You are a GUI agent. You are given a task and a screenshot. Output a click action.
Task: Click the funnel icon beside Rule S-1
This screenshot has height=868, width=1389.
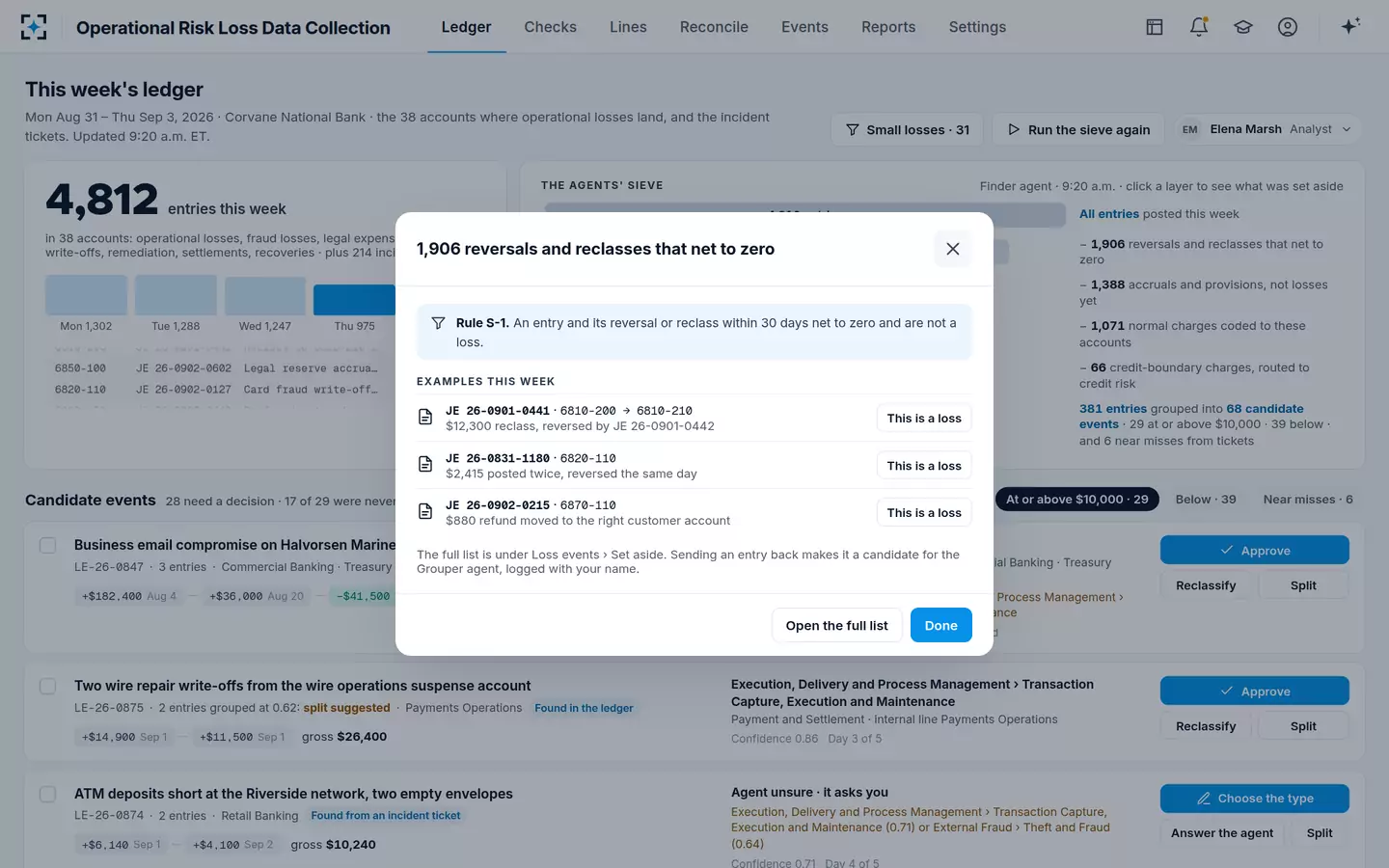click(438, 323)
